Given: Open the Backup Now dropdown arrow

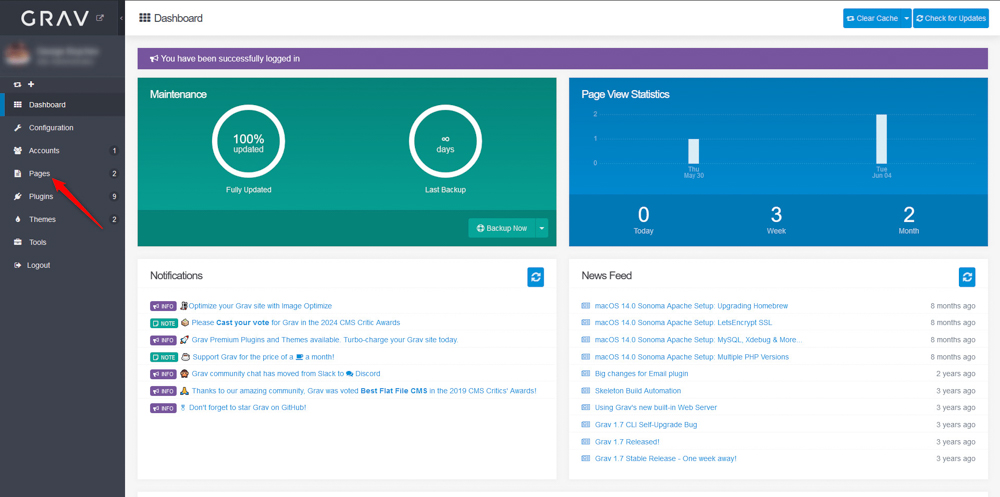Looking at the screenshot, I should 542,228.
